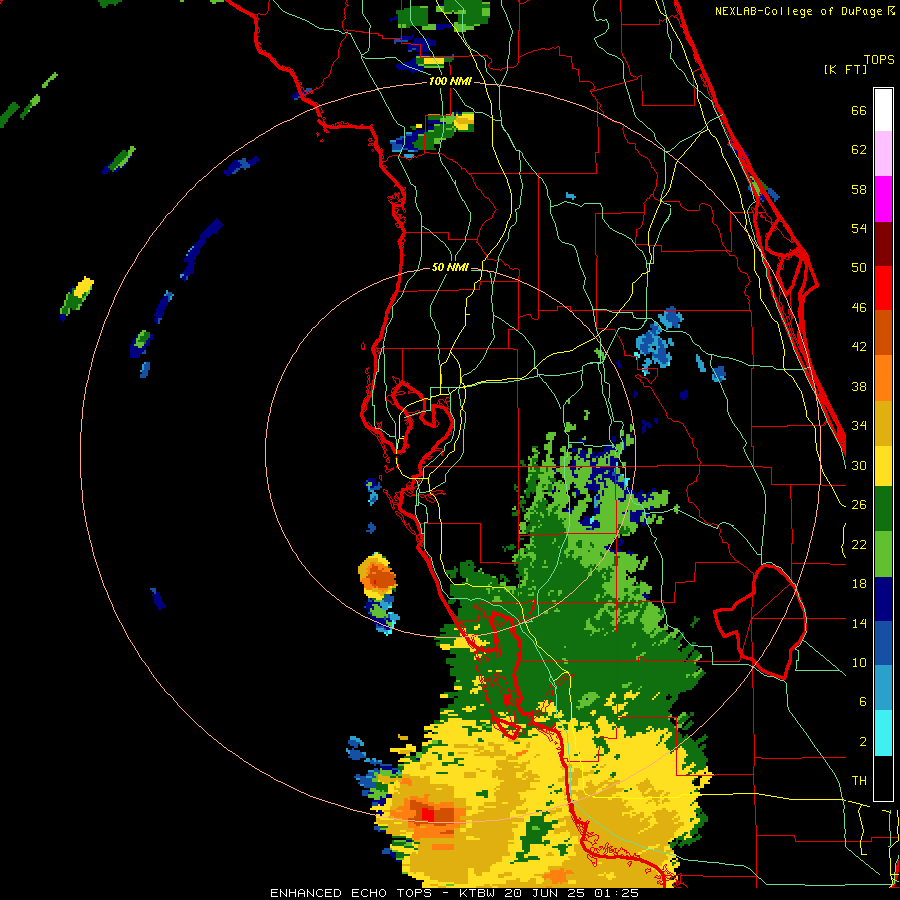
Task: Click the 66 value on the scale
Action: (x=859, y=111)
